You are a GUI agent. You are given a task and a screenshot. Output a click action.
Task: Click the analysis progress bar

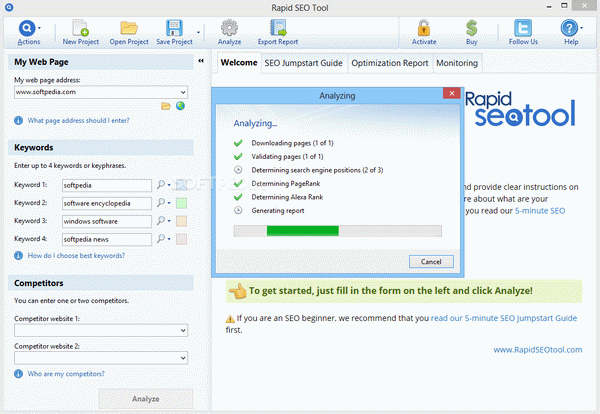pos(338,231)
